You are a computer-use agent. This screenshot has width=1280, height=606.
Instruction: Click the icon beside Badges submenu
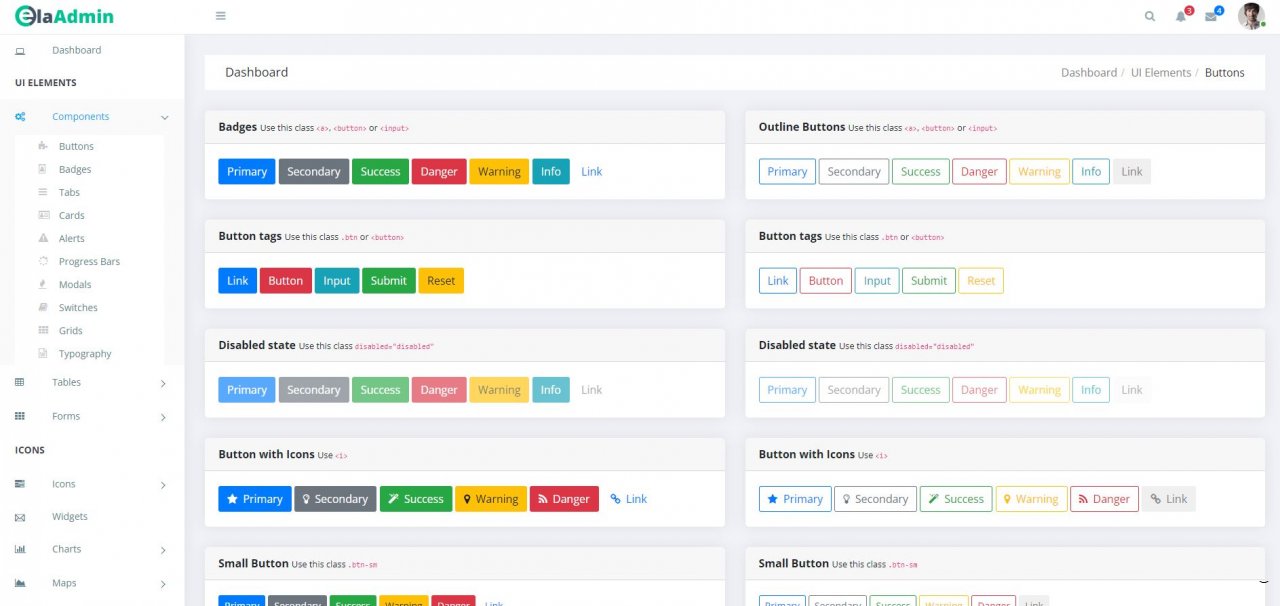pos(43,169)
